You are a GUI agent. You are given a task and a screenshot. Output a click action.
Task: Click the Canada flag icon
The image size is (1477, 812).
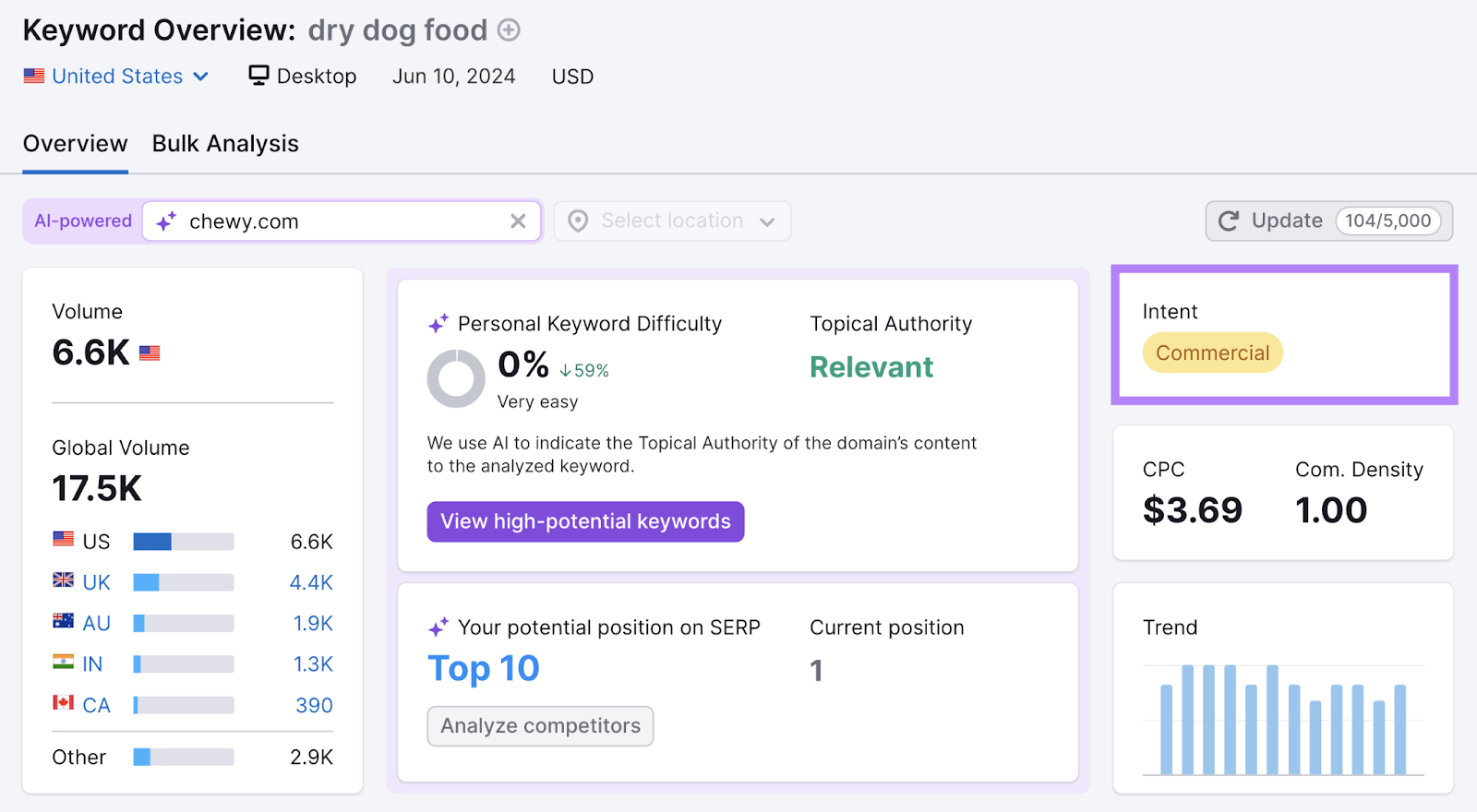coord(62,704)
